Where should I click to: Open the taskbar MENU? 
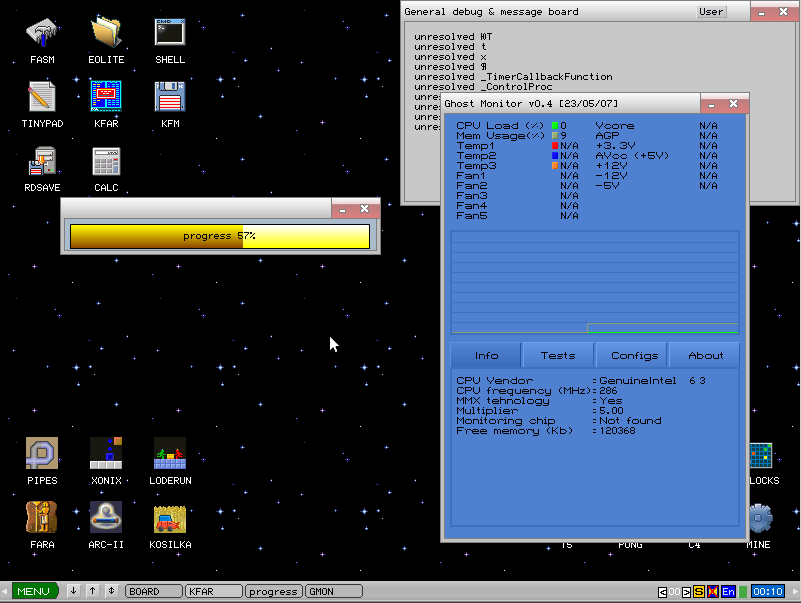(35, 591)
